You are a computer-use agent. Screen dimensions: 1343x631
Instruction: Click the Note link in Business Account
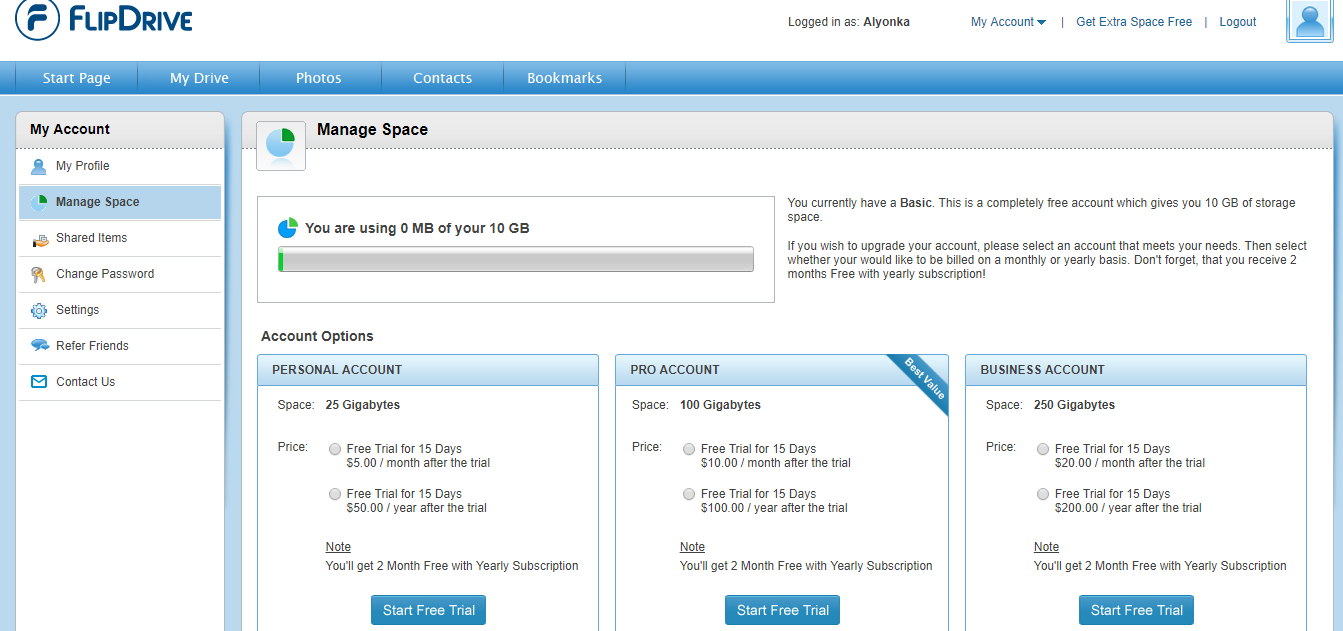(x=1046, y=547)
